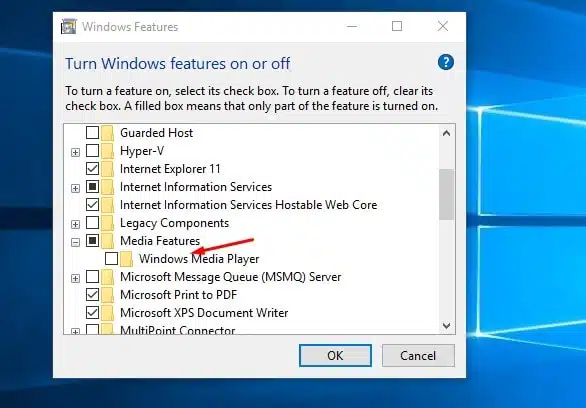This screenshot has width=586, height=408.
Task: Maximize the Windows Features window
Action: tap(397, 26)
